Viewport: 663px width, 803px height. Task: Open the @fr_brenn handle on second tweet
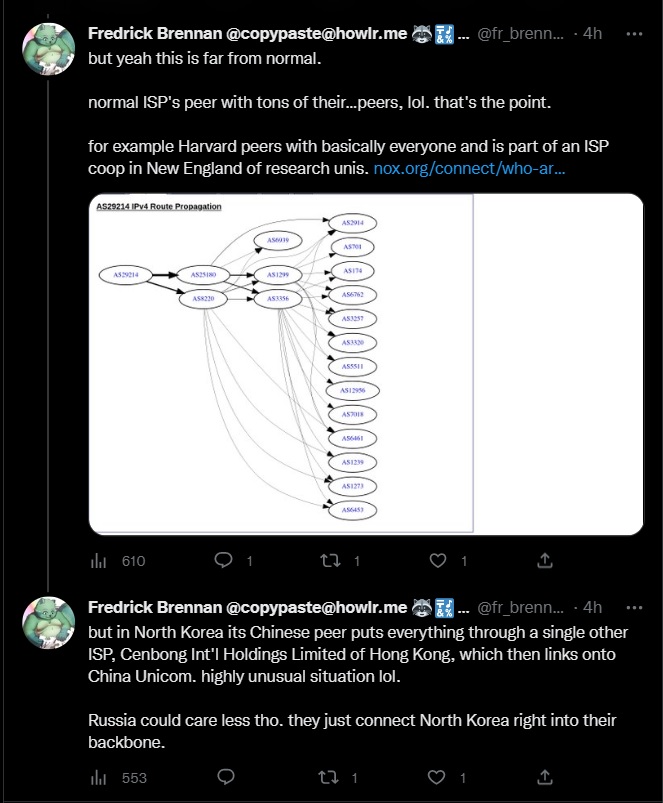(x=521, y=608)
